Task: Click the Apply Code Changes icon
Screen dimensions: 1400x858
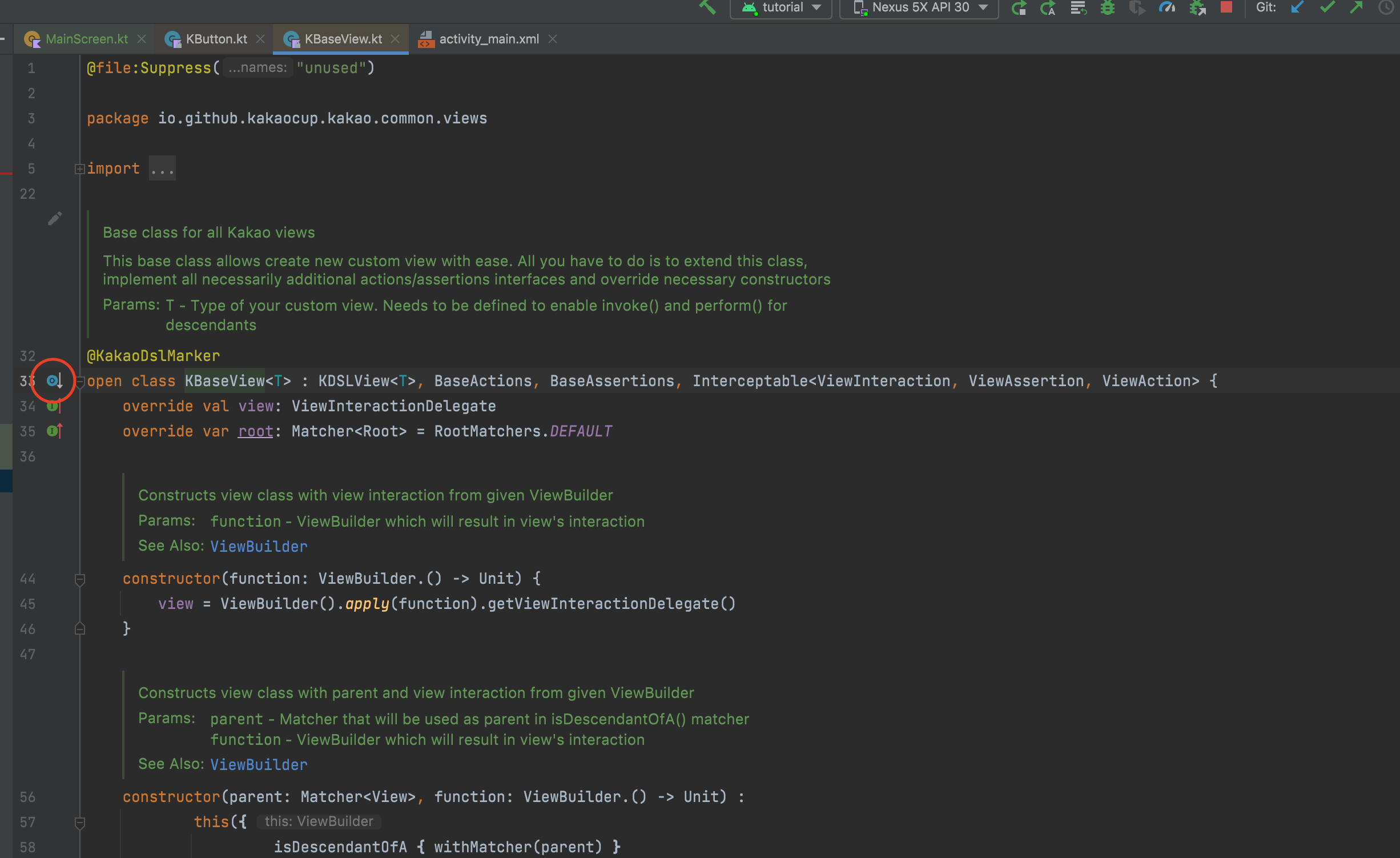Action: [1079, 8]
